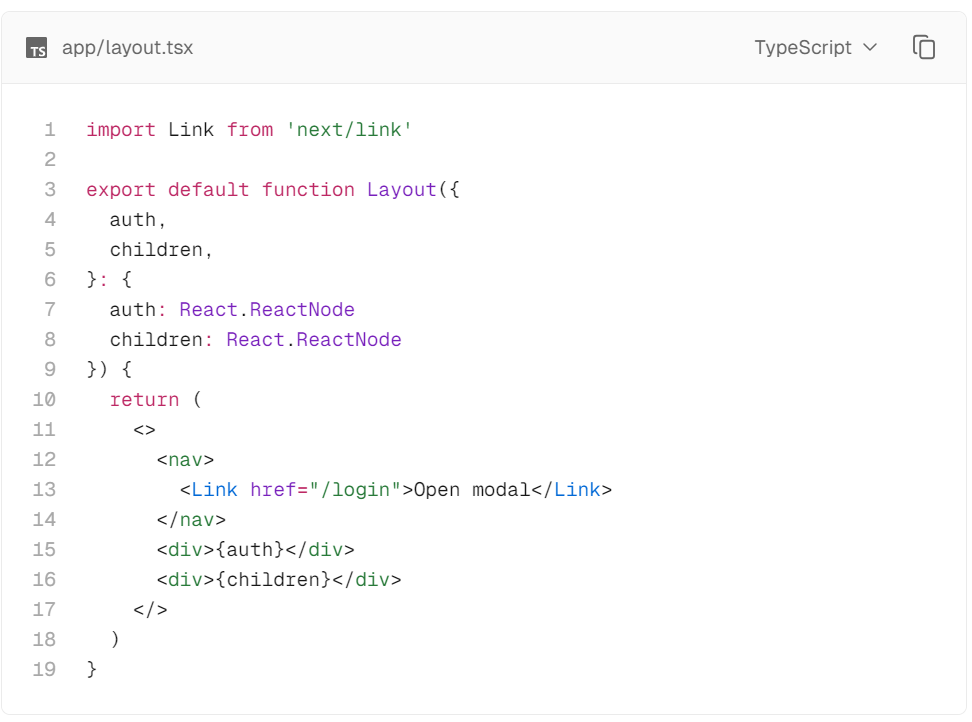Screen dimensions: 972x722
Task: Copy the code with the copy icon
Action: [x=923, y=48]
